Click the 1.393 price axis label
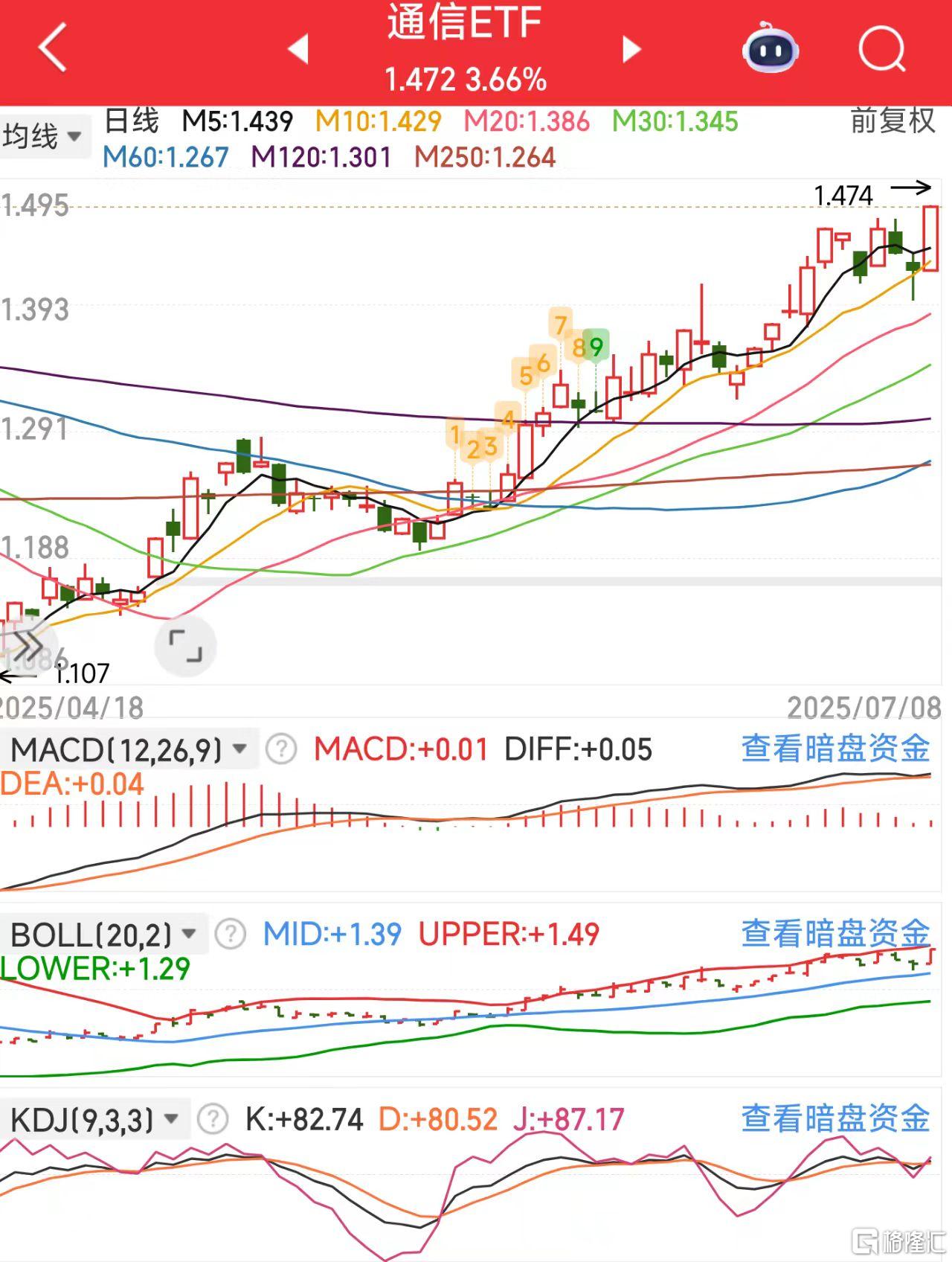The width and height of the screenshot is (952, 1262). pos(35,310)
